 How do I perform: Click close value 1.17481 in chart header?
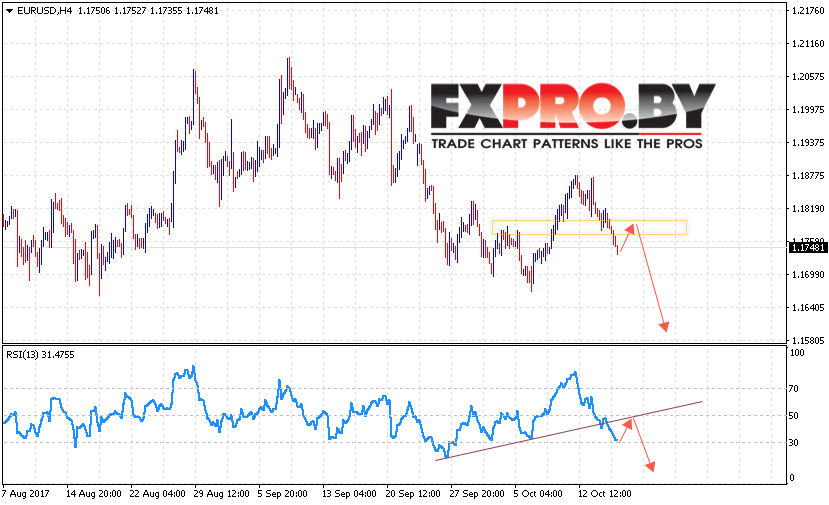coord(202,11)
